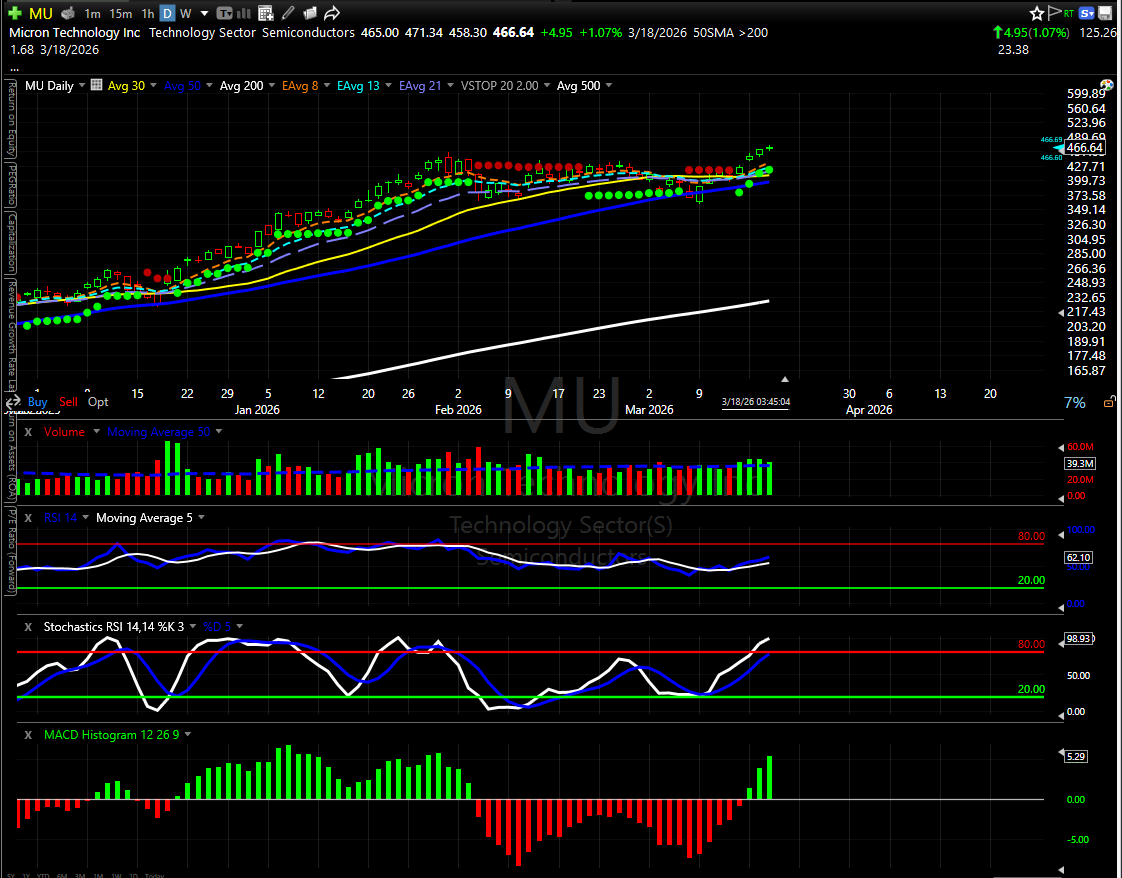This screenshot has width=1122, height=878.
Task: Open the chart template tray icon
Action: (x=68, y=13)
